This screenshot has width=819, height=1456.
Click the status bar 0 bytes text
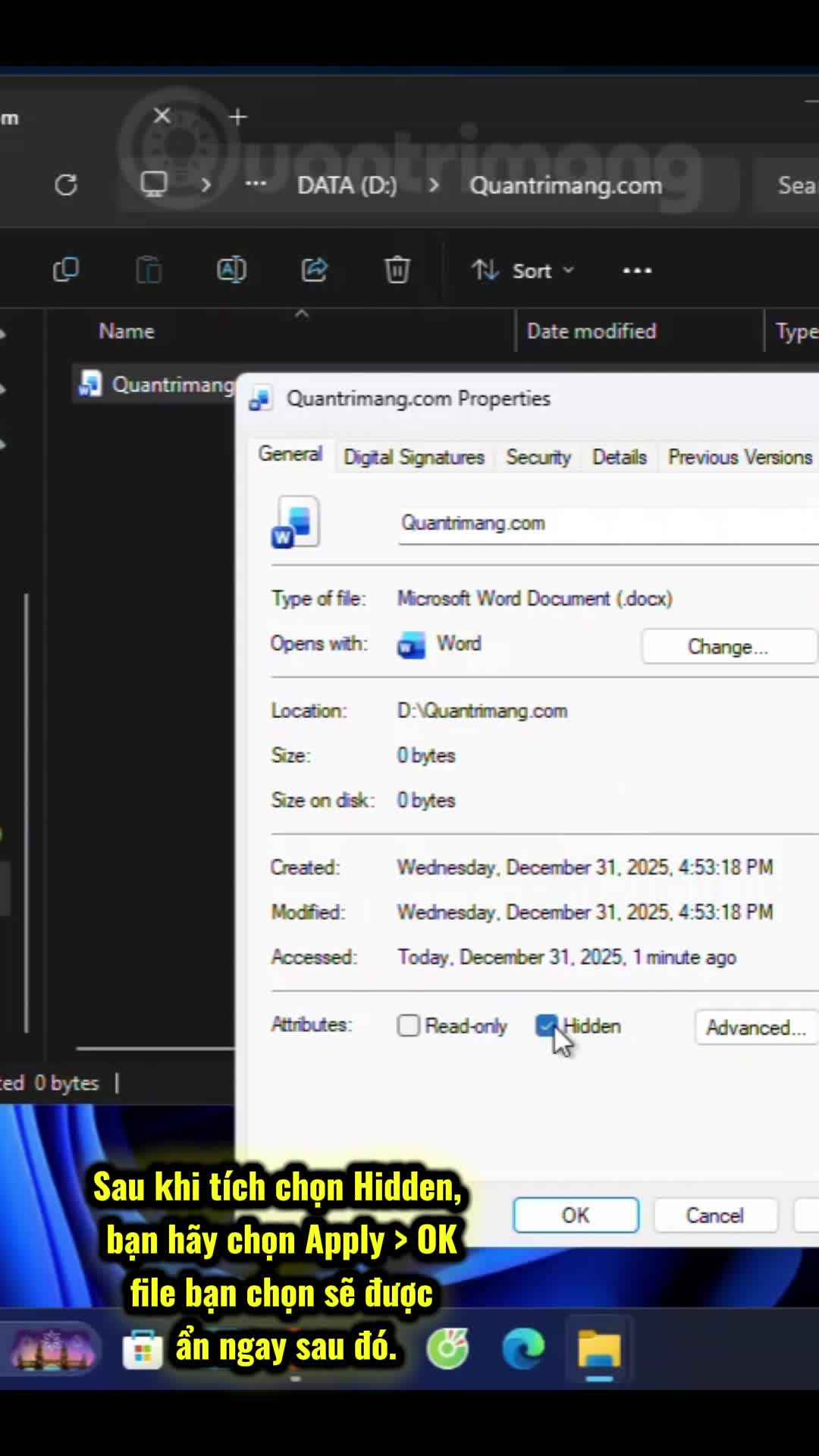(x=67, y=1083)
